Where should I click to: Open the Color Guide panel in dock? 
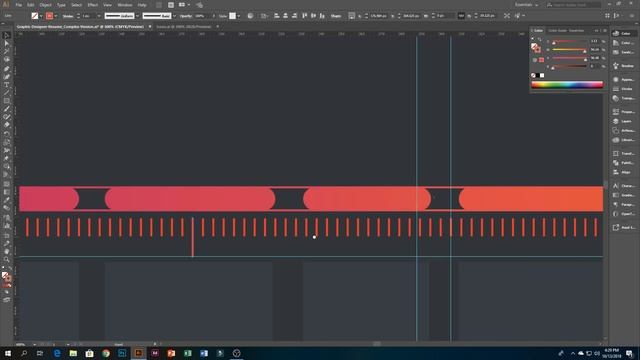point(624,43)
